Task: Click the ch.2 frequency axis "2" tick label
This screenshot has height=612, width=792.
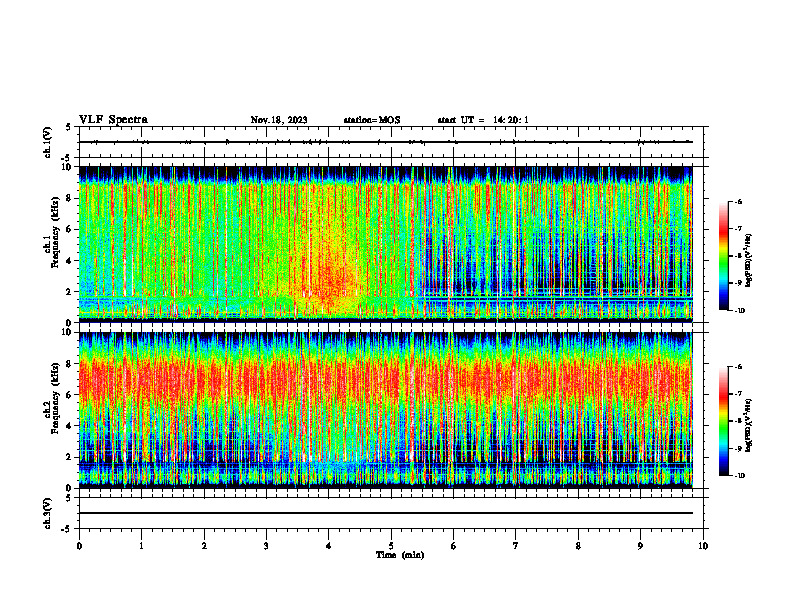Action: point(70,457)
